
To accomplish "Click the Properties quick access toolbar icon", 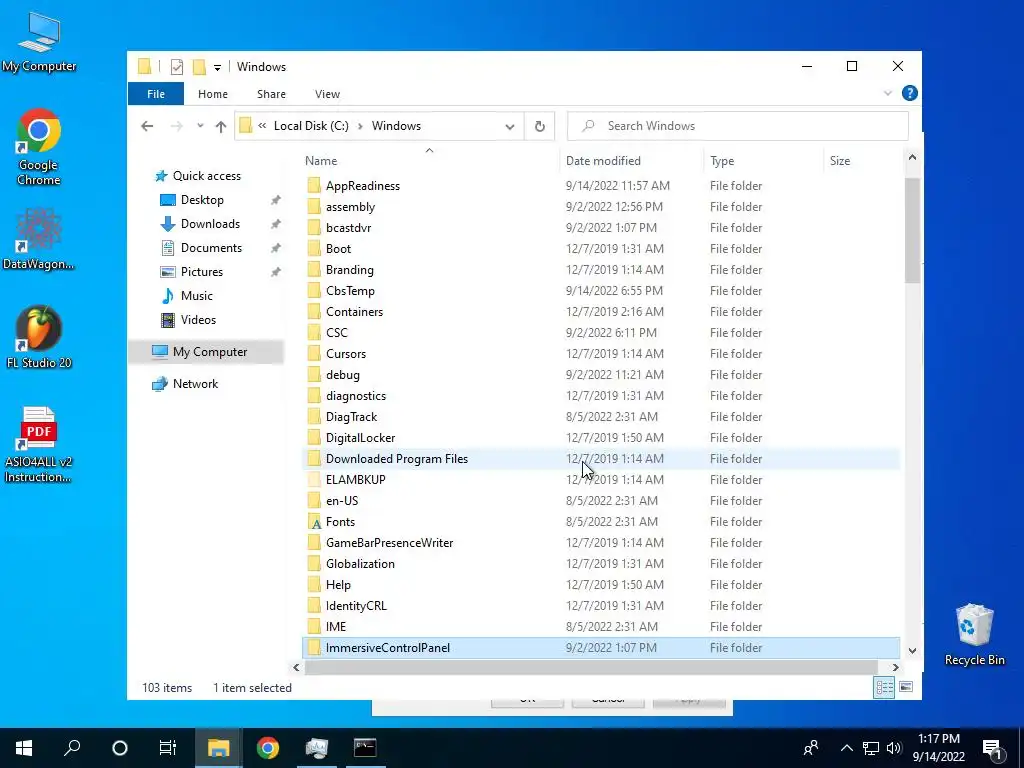I will point(176,67).
